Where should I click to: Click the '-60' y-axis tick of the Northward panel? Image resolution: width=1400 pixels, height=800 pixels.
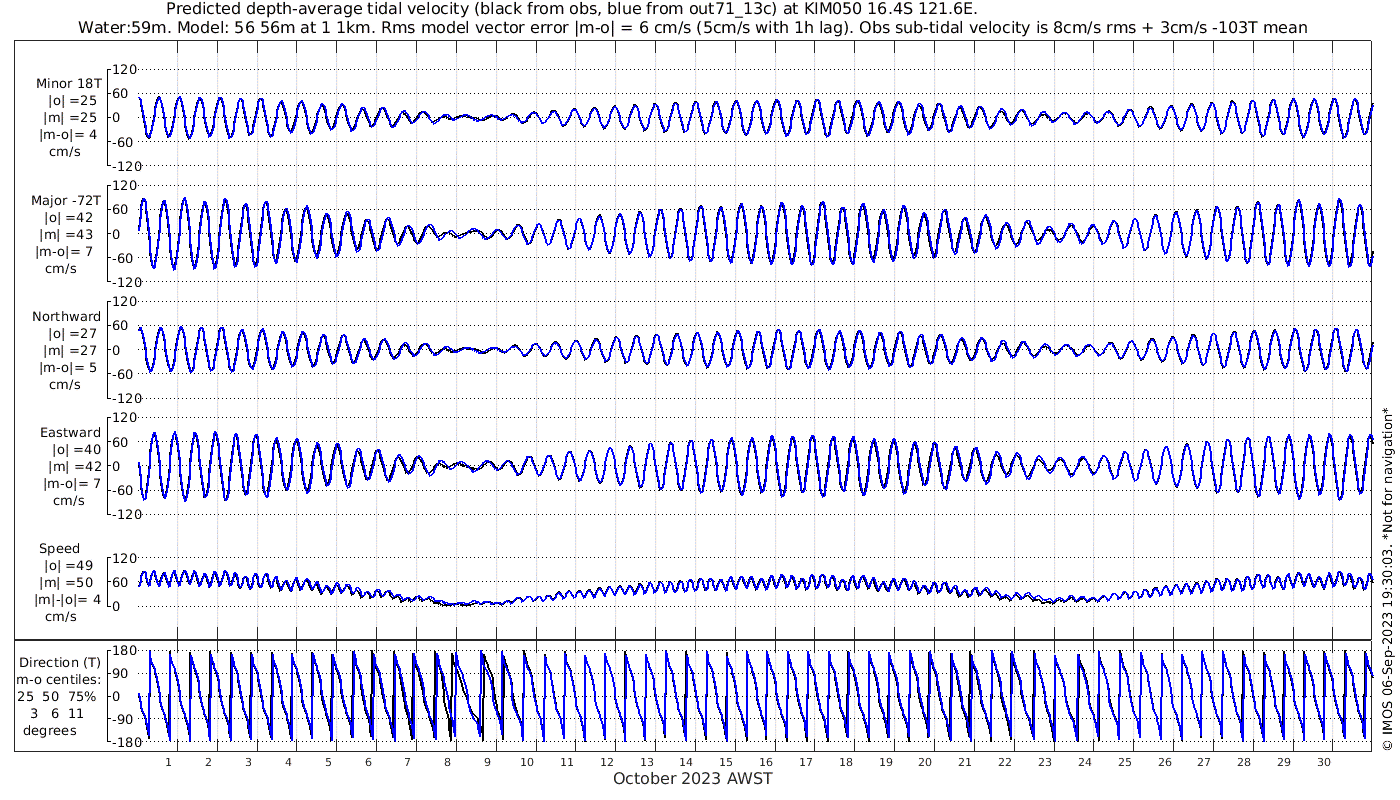pyautogui.click(x=125, y=374)
